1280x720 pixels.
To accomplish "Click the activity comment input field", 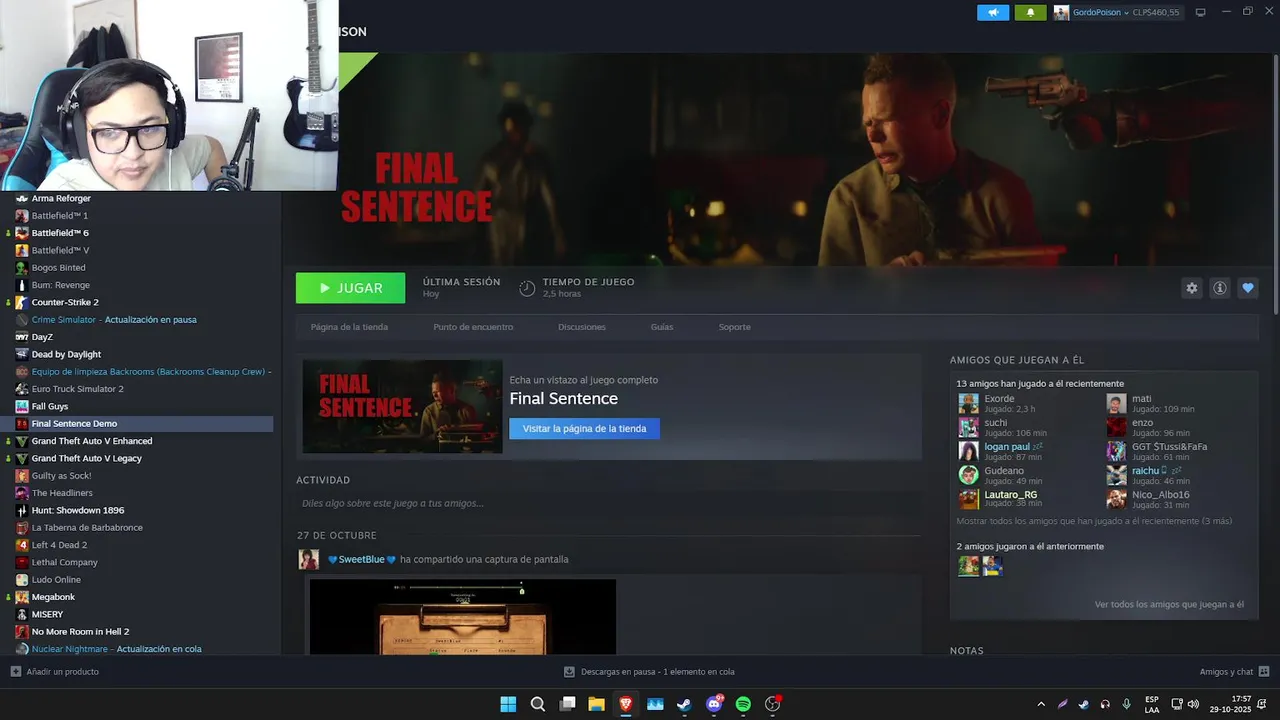I will [x=608, y=503].
